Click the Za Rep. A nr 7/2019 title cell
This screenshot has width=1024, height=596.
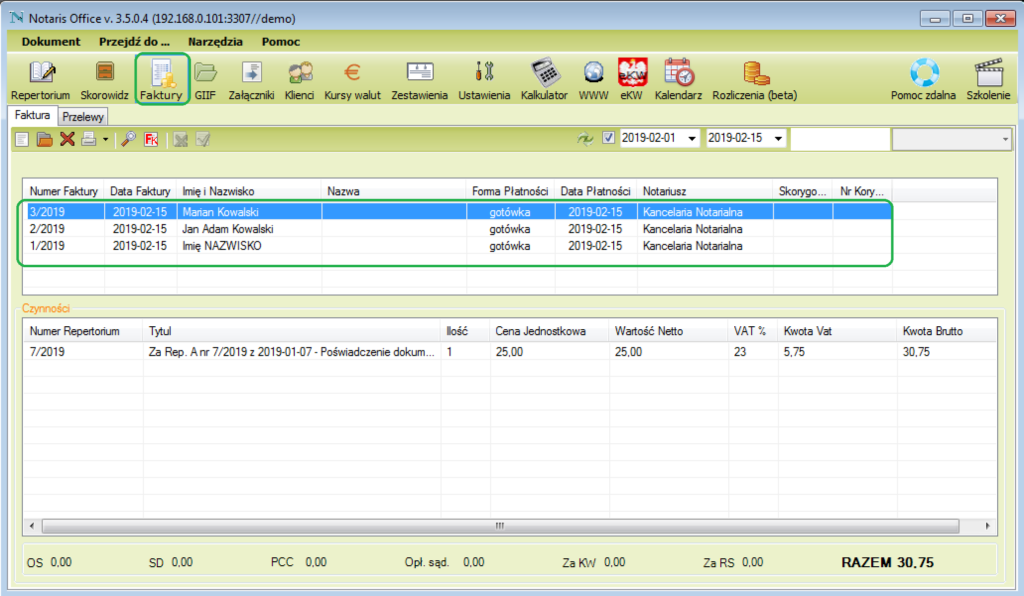pyautogui.click(x=291, y=352)
